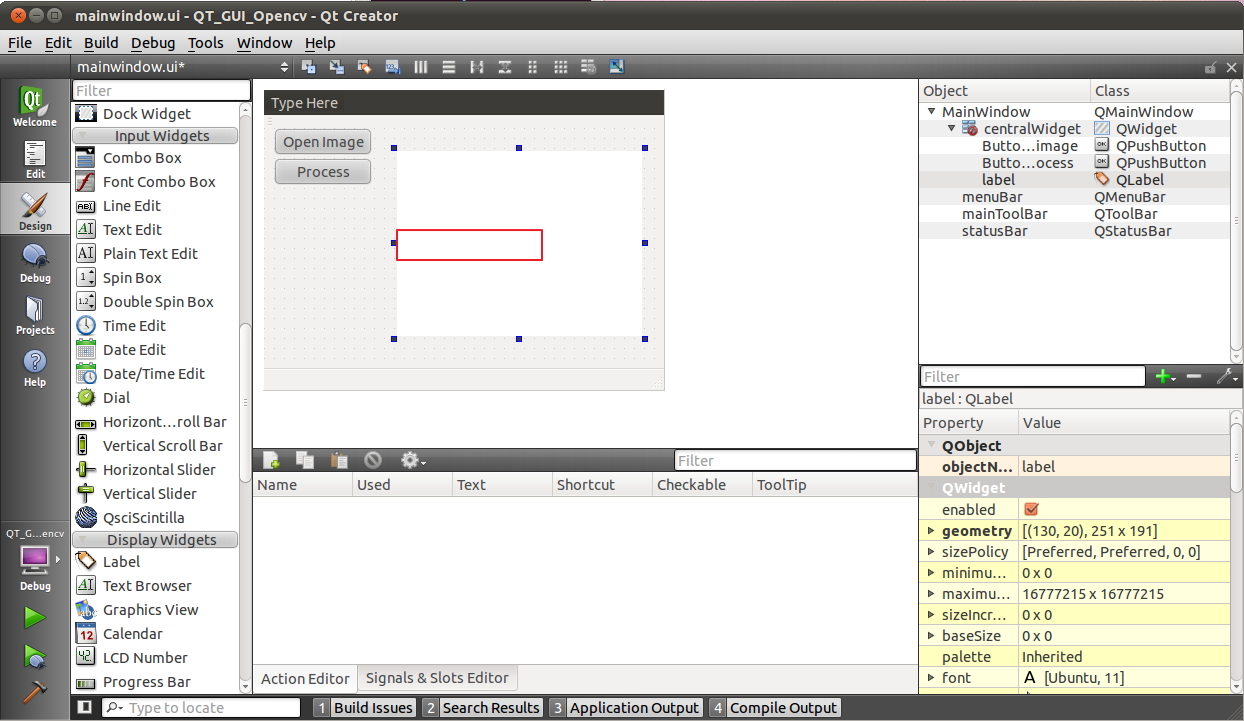Open the Build menu
The width and height of the screenshot is (1244, 721).
tap(100, 43)
